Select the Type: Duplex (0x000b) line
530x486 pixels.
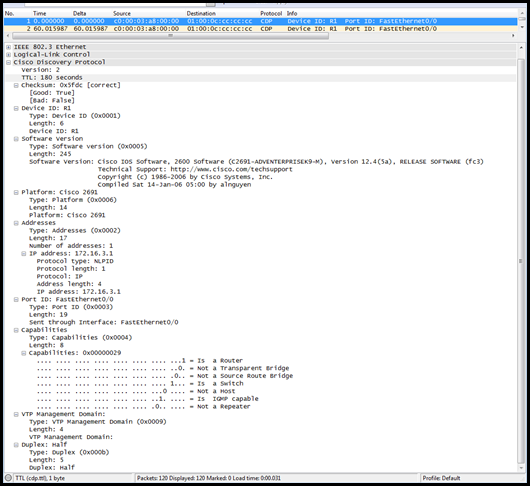(69, 453)
